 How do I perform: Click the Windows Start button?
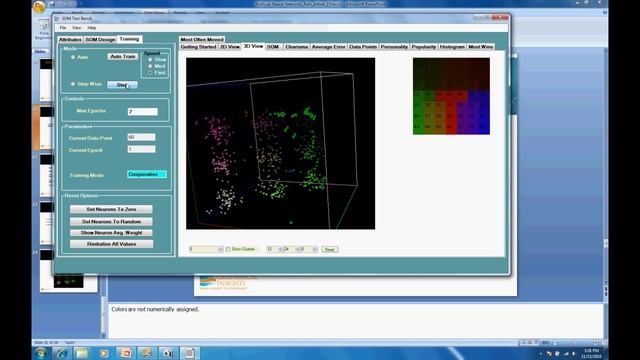coord(40,353)
